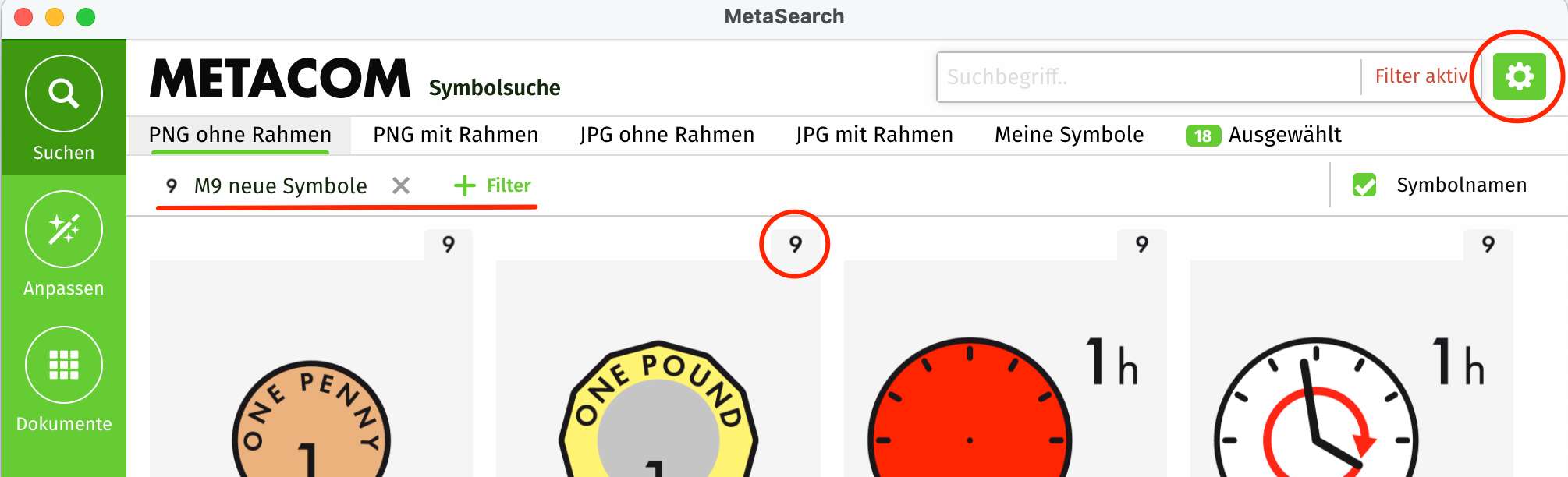Click the Filter aktiv label
The width and height of the screenshot is (1568, 477).
pyautogui.click(x=1421, y=76)
